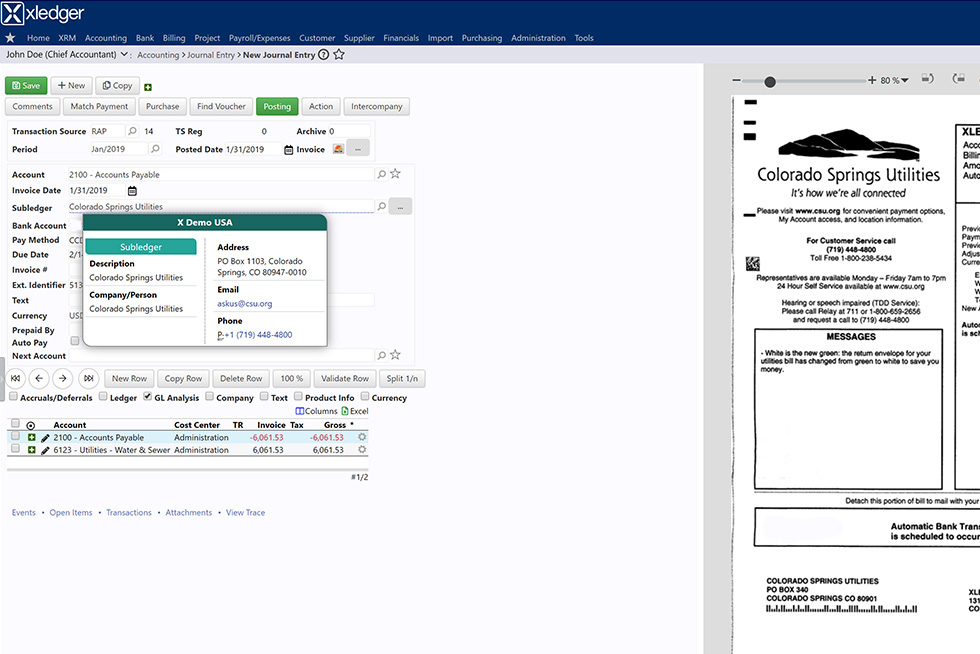Open the Administration menu
The height and width of the screenshot is (654, 980).
point(538,38)
